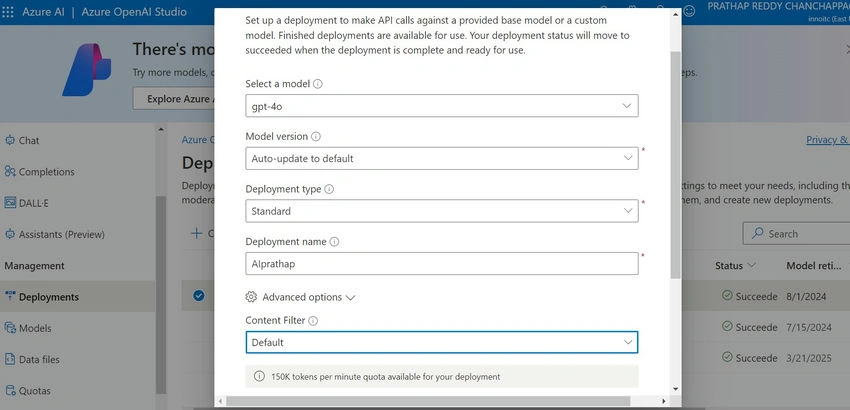This screenshot has width=850, height=410.
Task: Click the sidebar scroll-up arrow
Action: [x=161, y=130]
